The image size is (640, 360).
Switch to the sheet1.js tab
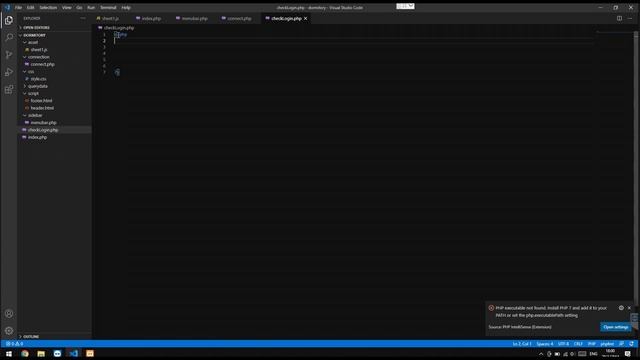(x=110, y=18)
